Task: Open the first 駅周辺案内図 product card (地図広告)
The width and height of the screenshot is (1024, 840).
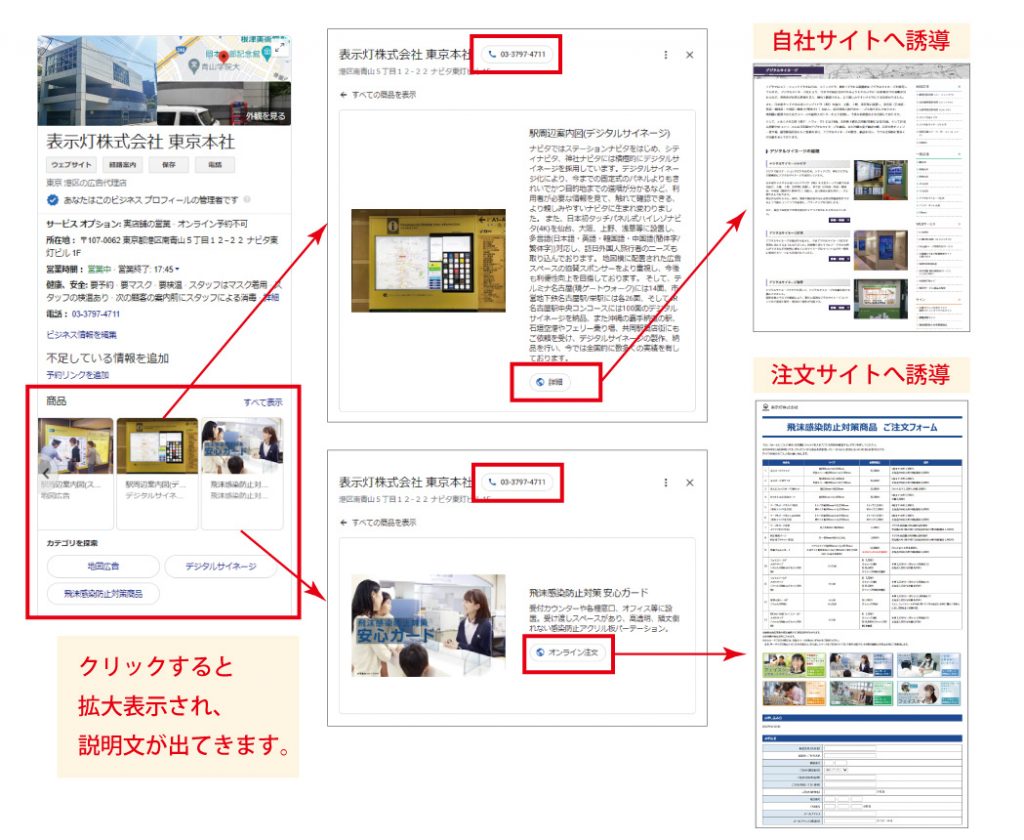Action: pos(76,473)
